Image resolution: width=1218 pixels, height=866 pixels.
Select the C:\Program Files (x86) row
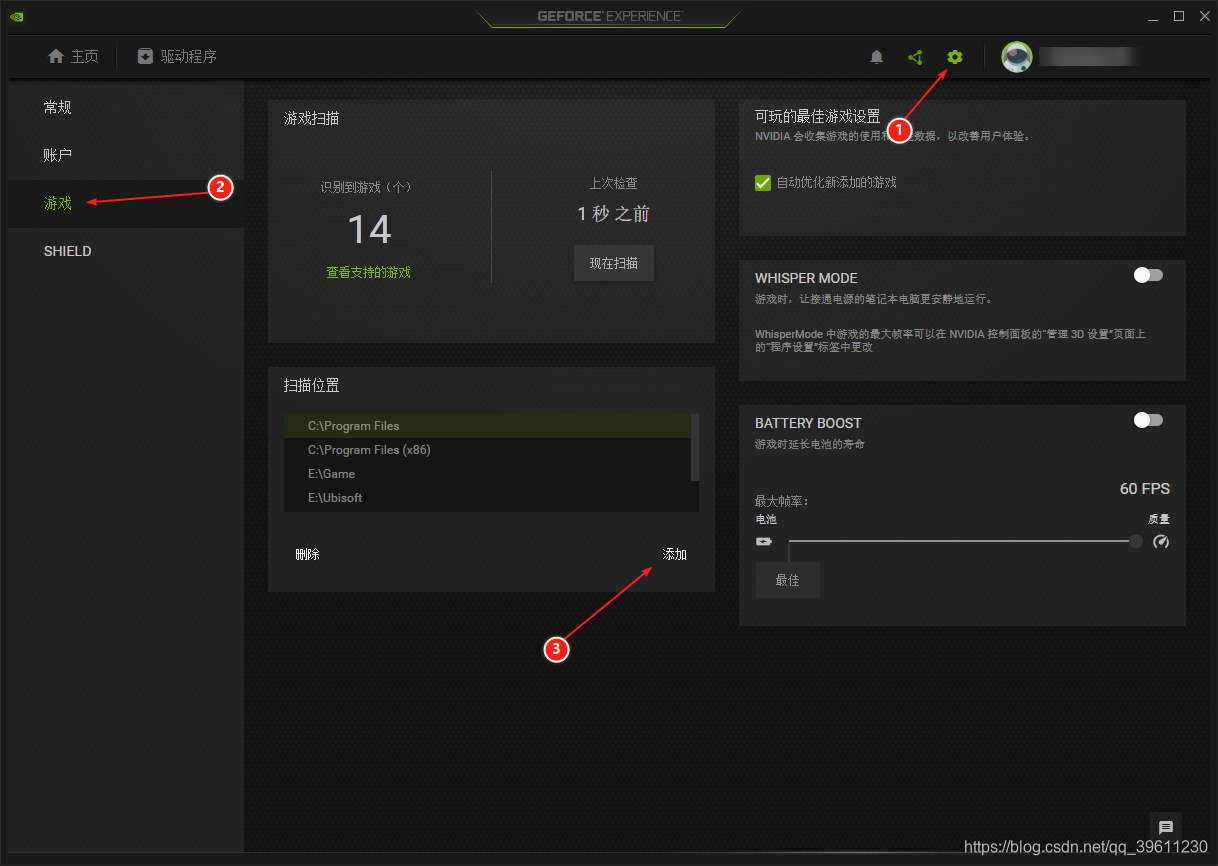pyautogui.click(x=487, y=450)
